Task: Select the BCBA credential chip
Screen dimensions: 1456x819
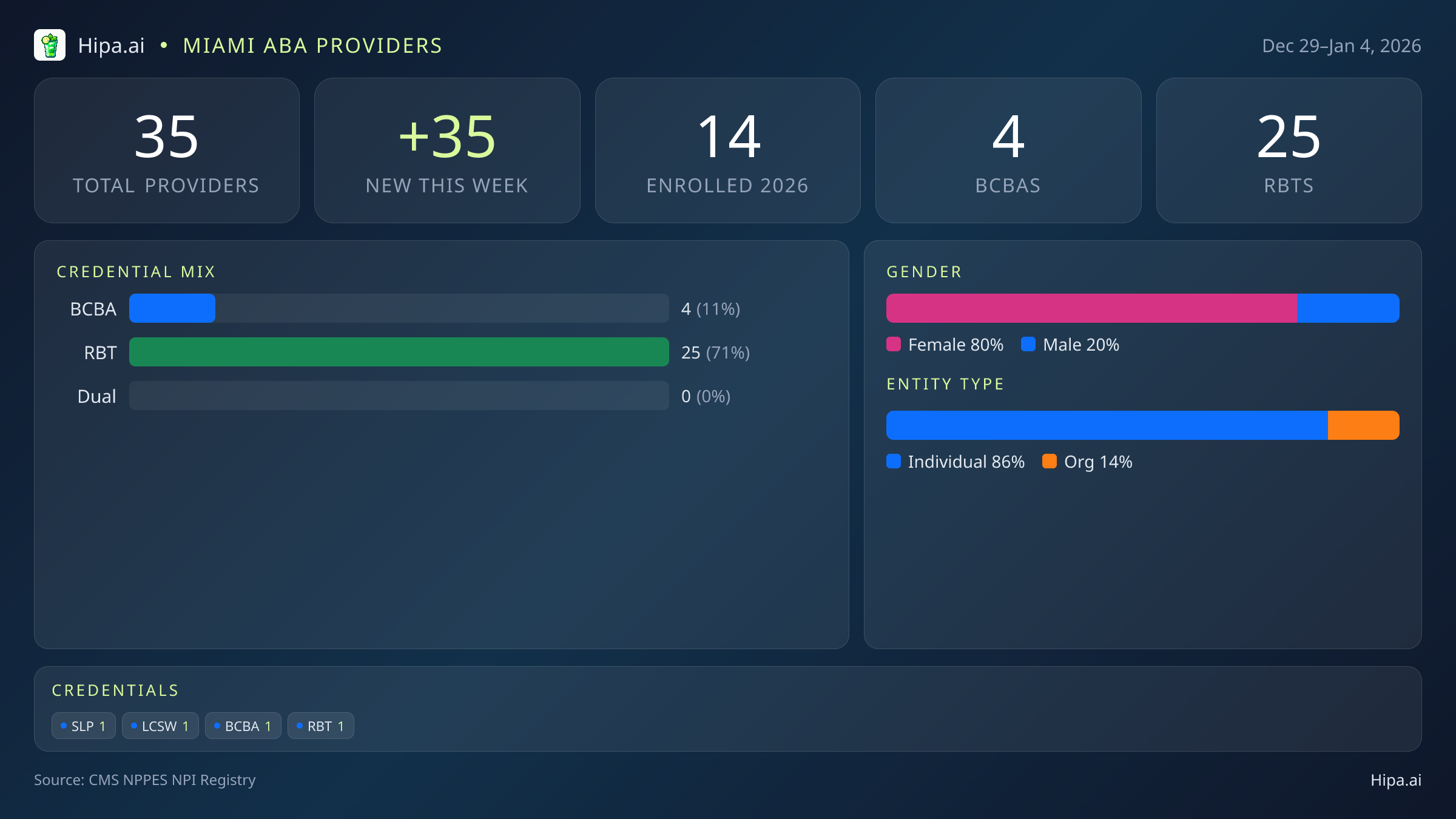Action: pos(243,726)
